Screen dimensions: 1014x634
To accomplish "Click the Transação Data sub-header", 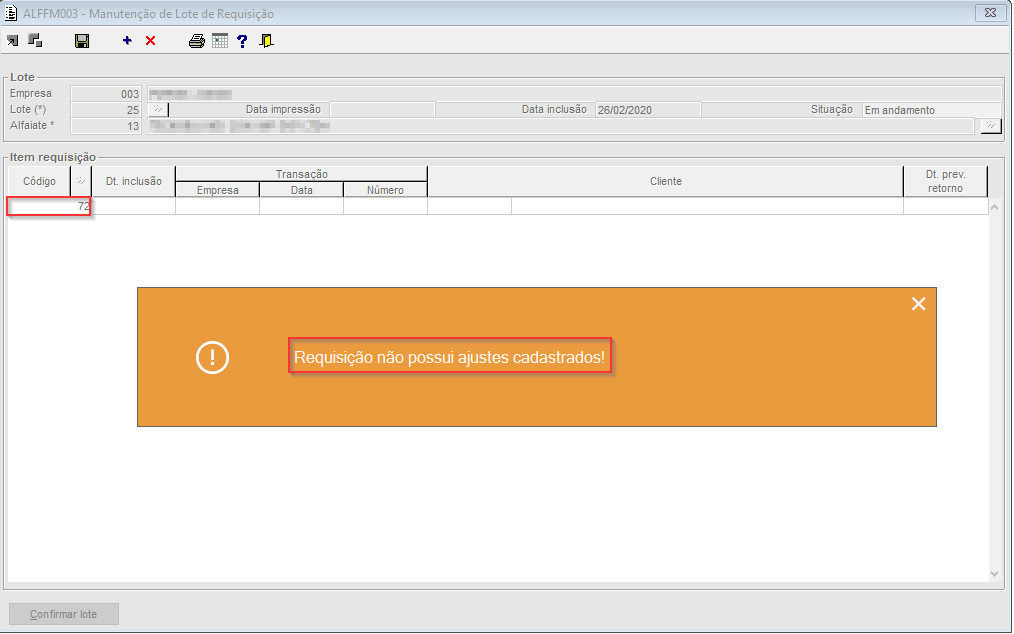I will click(x=301, y=190).
